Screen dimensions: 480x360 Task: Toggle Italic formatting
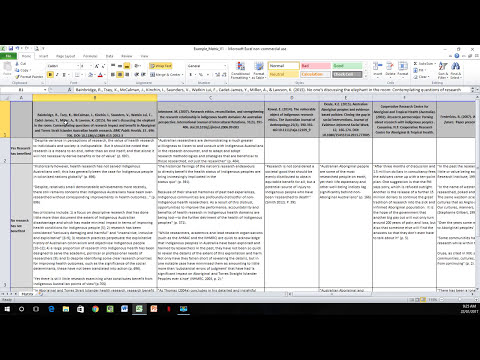(x=57, y=75)
